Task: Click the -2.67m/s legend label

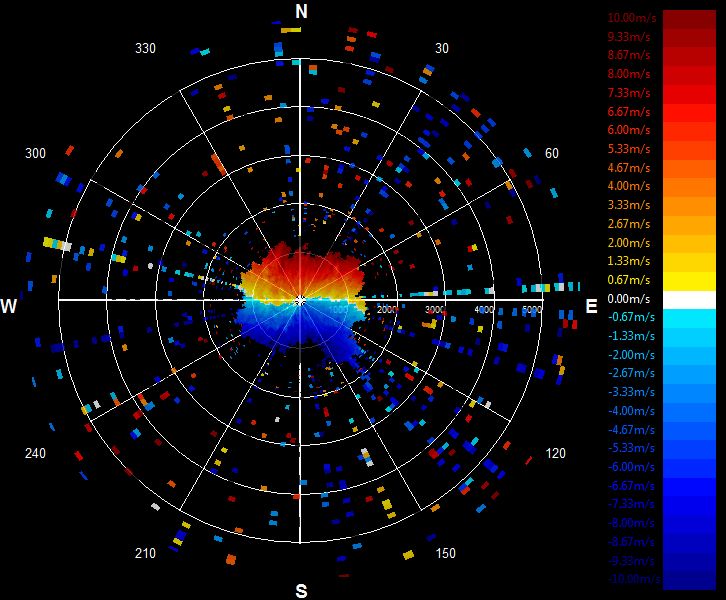Action: (632, 373)
